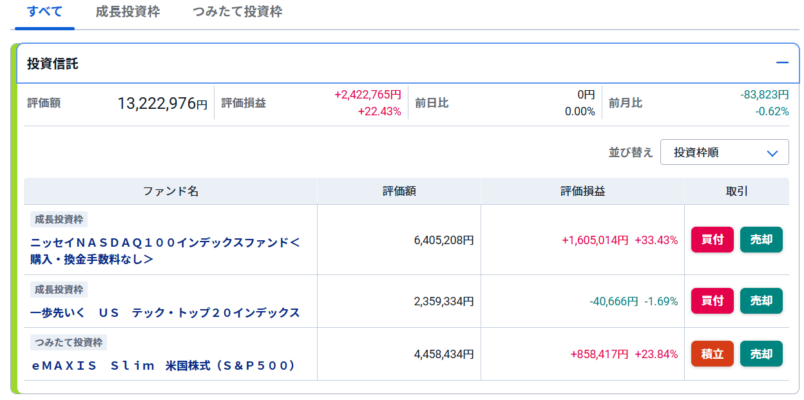Click 買付 for US テック・トップ20 fund
The image size is (804, 400).
tap(712, 301)
